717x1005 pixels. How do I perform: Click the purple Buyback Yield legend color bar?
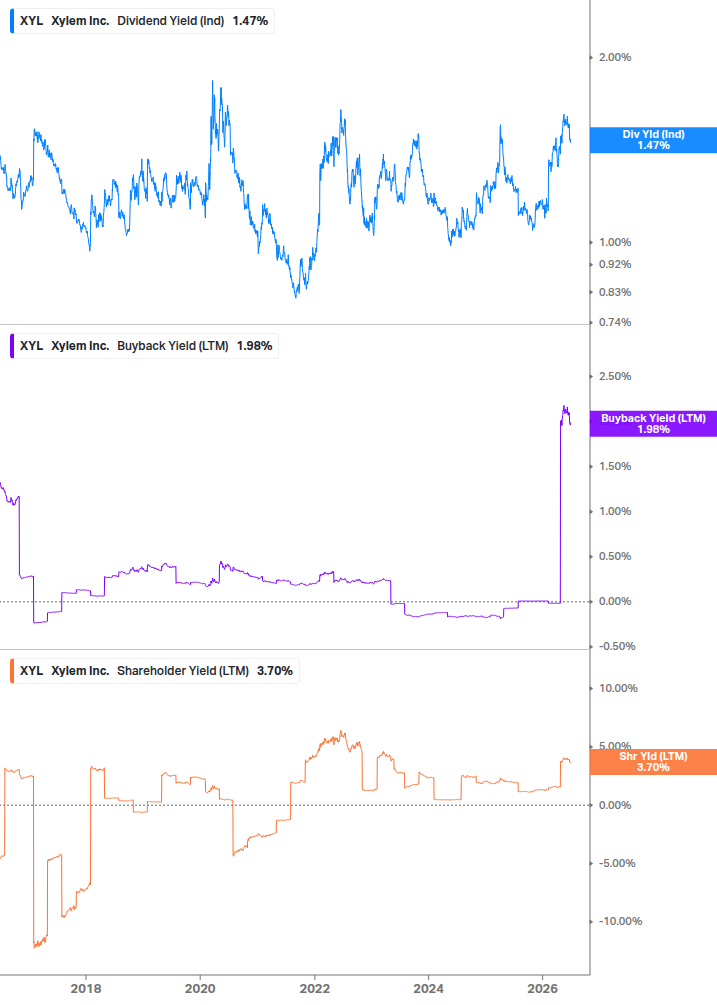pos(12,346)
